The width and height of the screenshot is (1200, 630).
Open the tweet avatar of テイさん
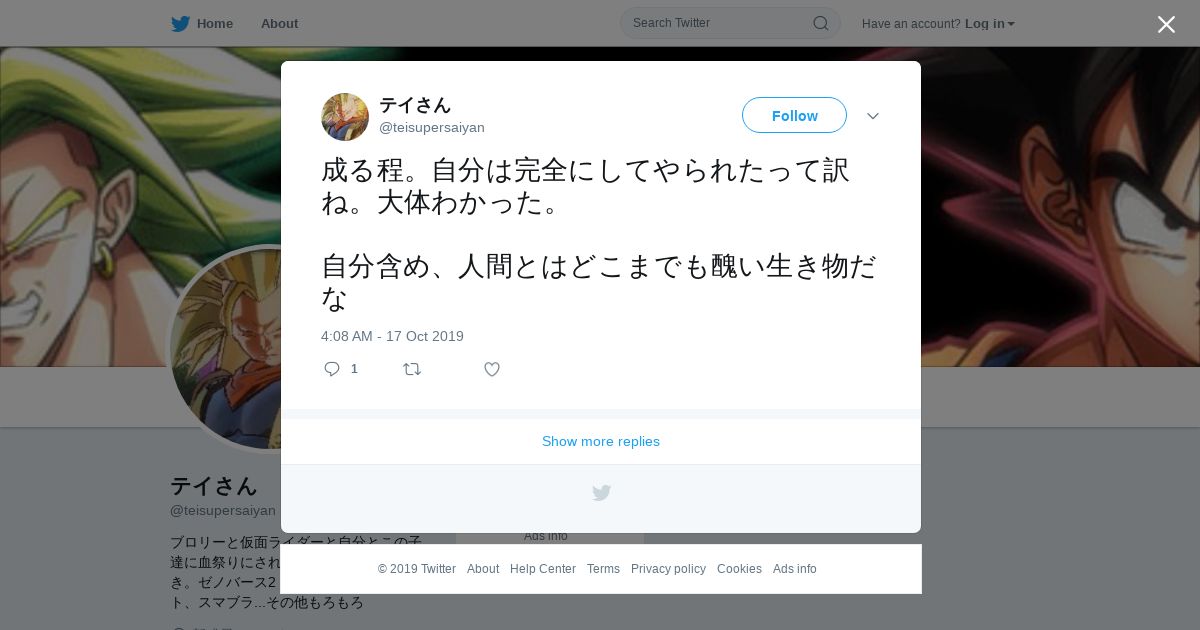(x=345, y=117)
